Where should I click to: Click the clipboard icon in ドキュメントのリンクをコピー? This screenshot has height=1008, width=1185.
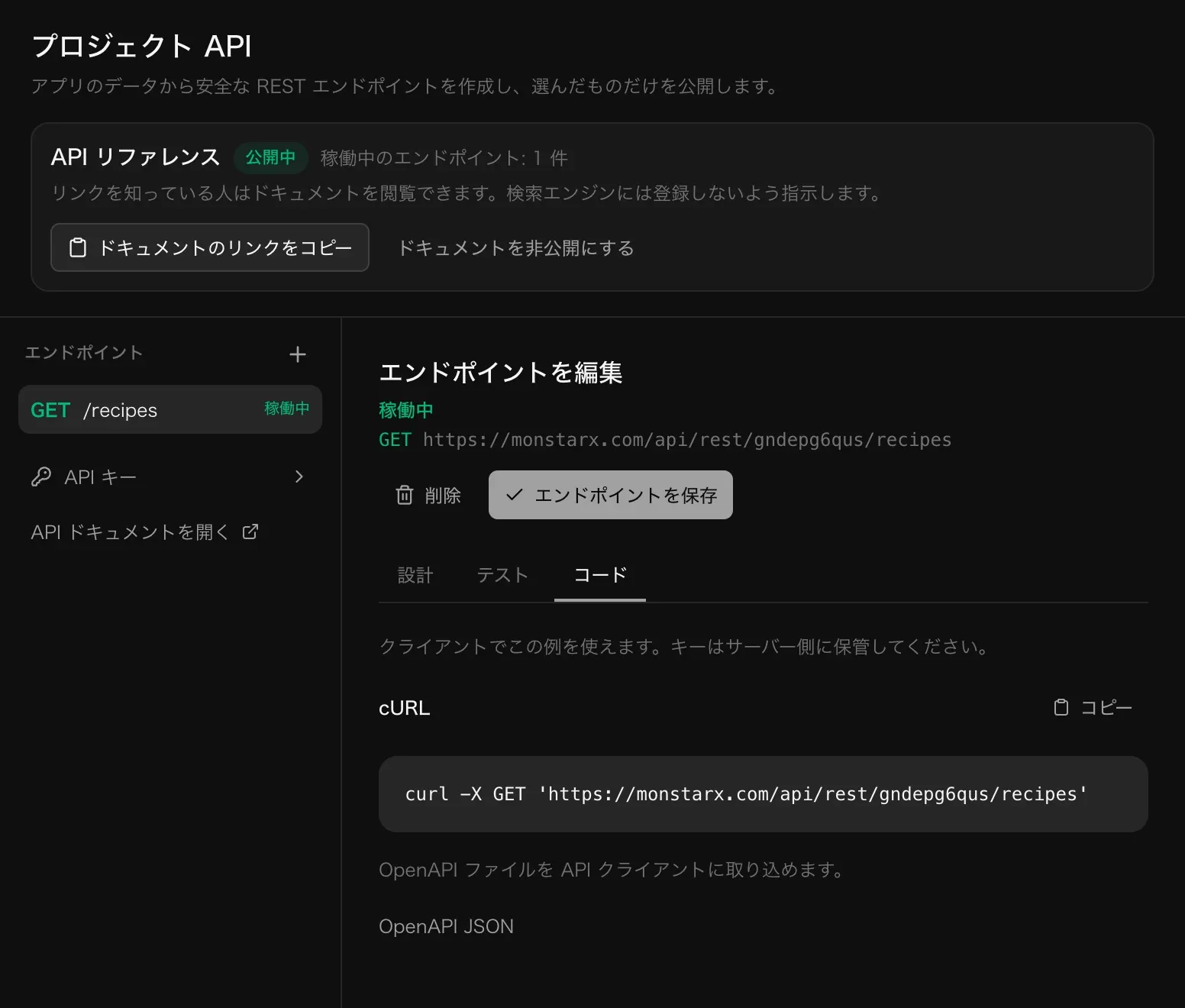[x=78, y=247]
